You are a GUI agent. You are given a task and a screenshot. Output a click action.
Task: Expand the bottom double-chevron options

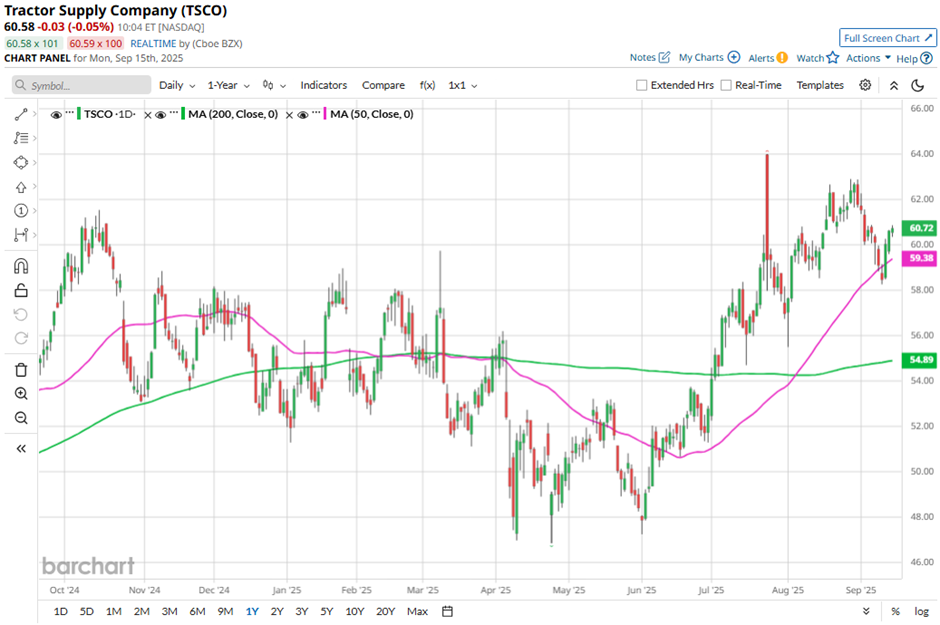click(x=866, y=611)
